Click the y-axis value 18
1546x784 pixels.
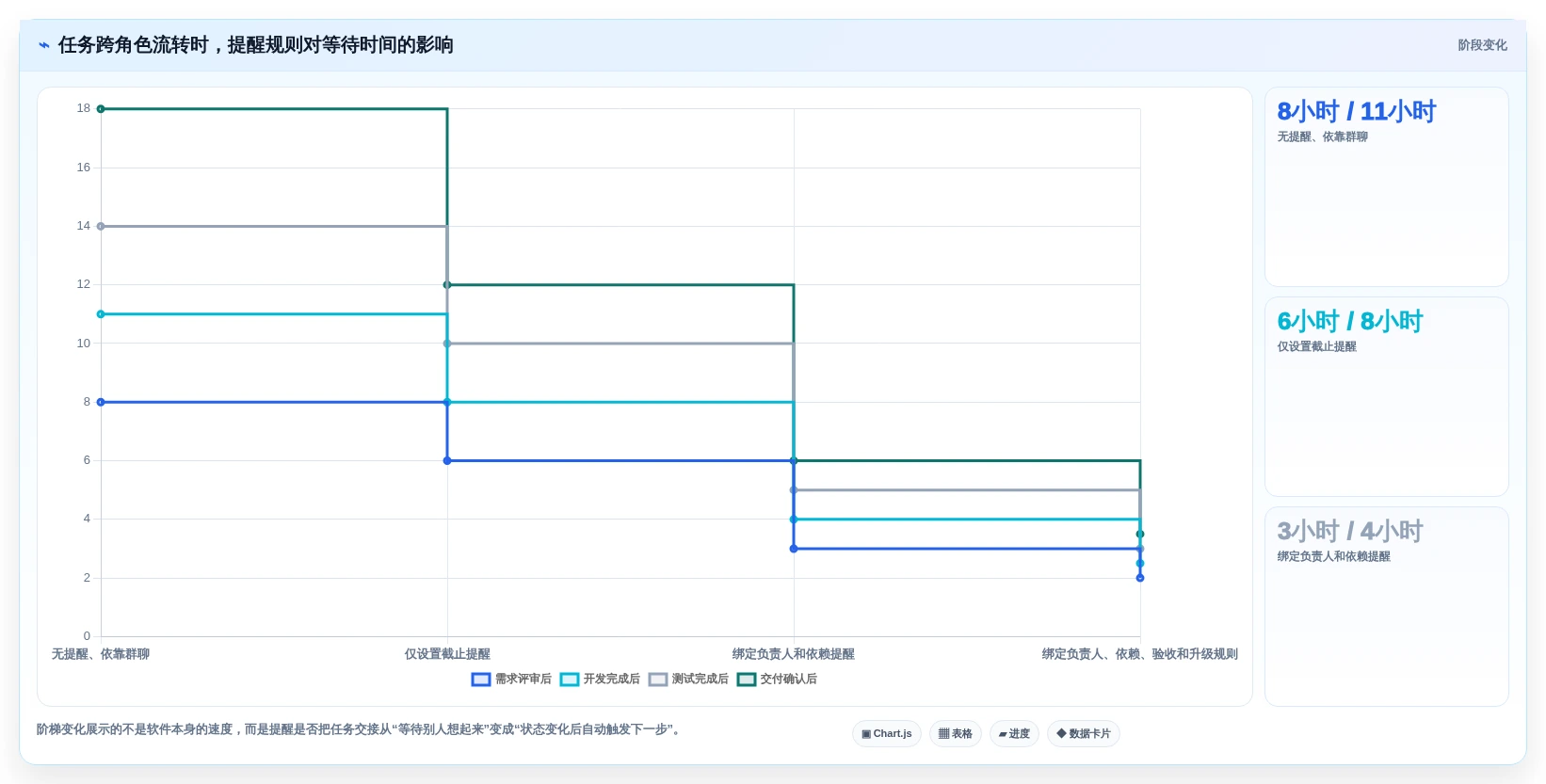click(84, 108)
